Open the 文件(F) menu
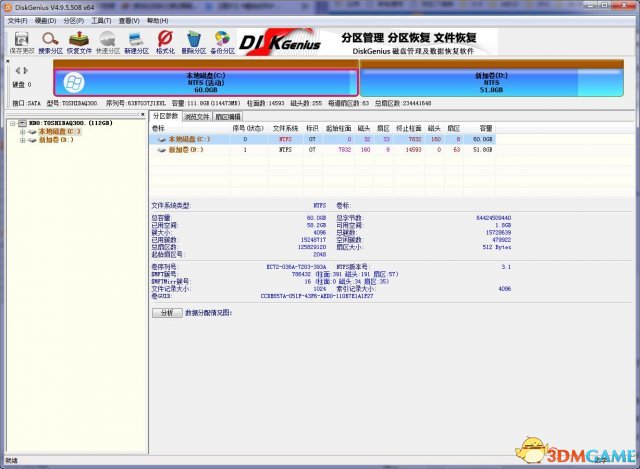The height and width of the screenshot is (469, 640). (x=18, y=21)
